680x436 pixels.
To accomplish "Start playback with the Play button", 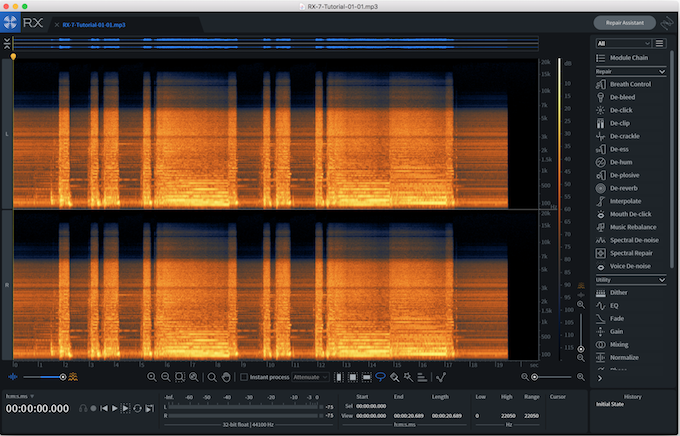I will point(114,409).
